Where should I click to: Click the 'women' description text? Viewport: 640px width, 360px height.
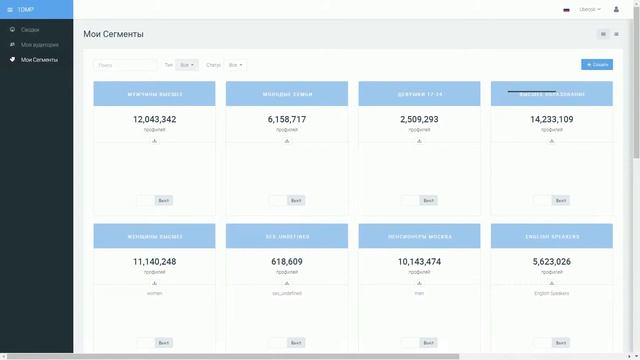click(x=154, y=293)
